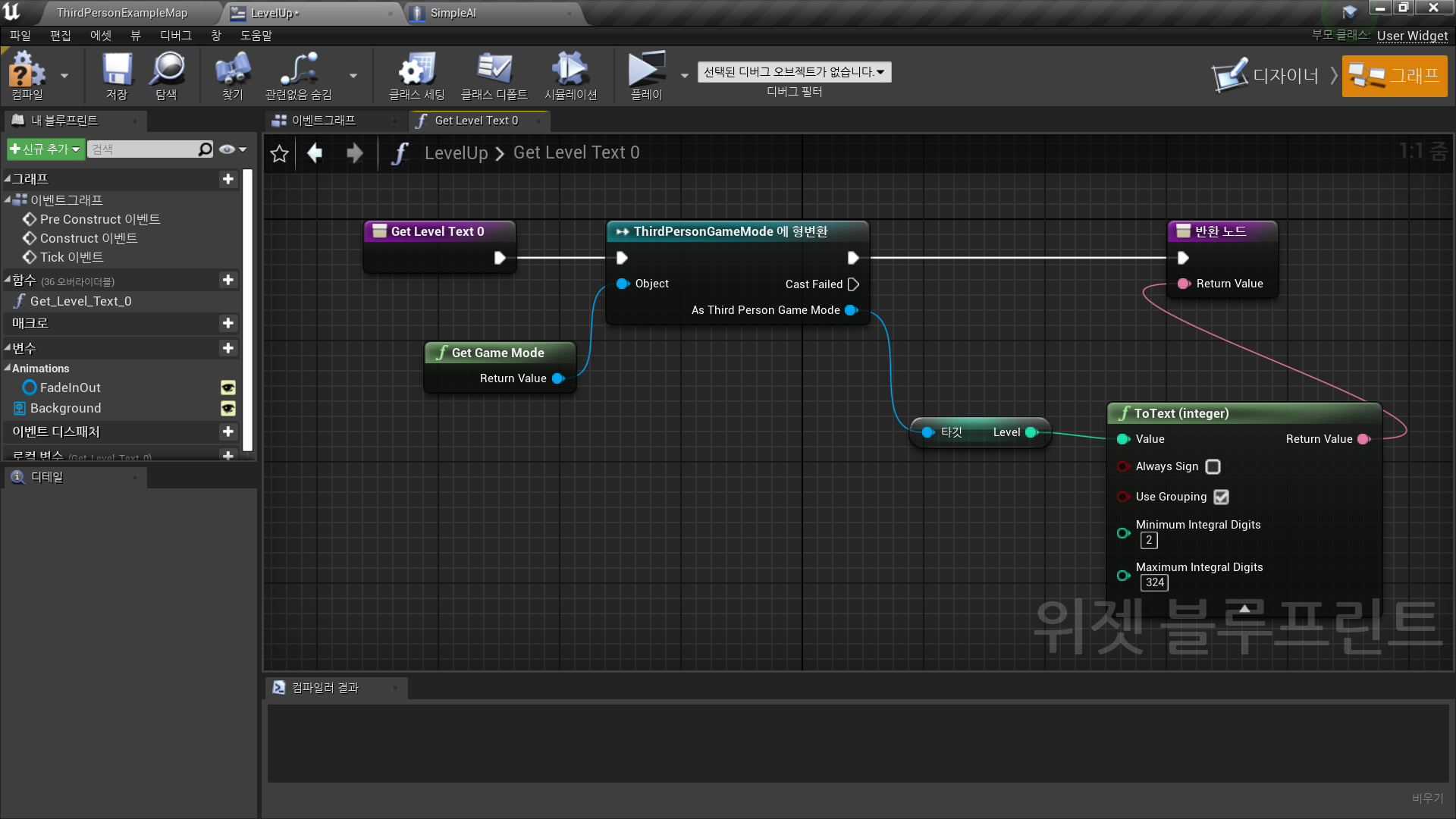Uncheck the Use Grouping checkbox
1456x819 pixels.
pyautogui.click(x=1221, y=497)
